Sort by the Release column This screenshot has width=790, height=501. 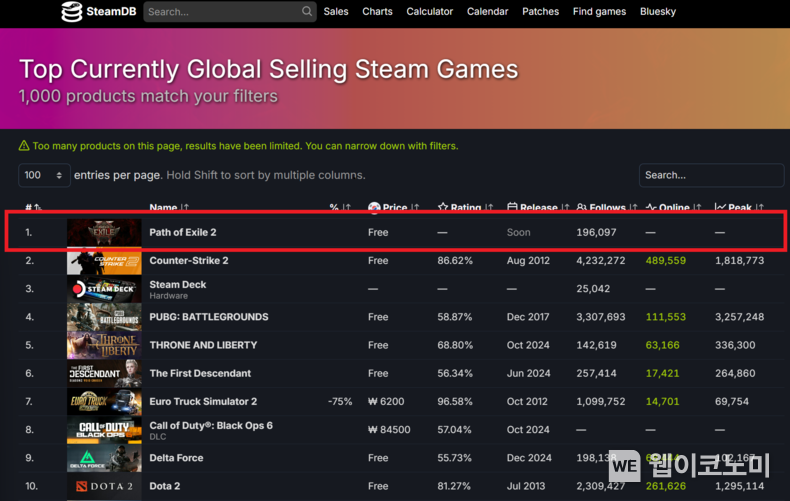(538, 207)
